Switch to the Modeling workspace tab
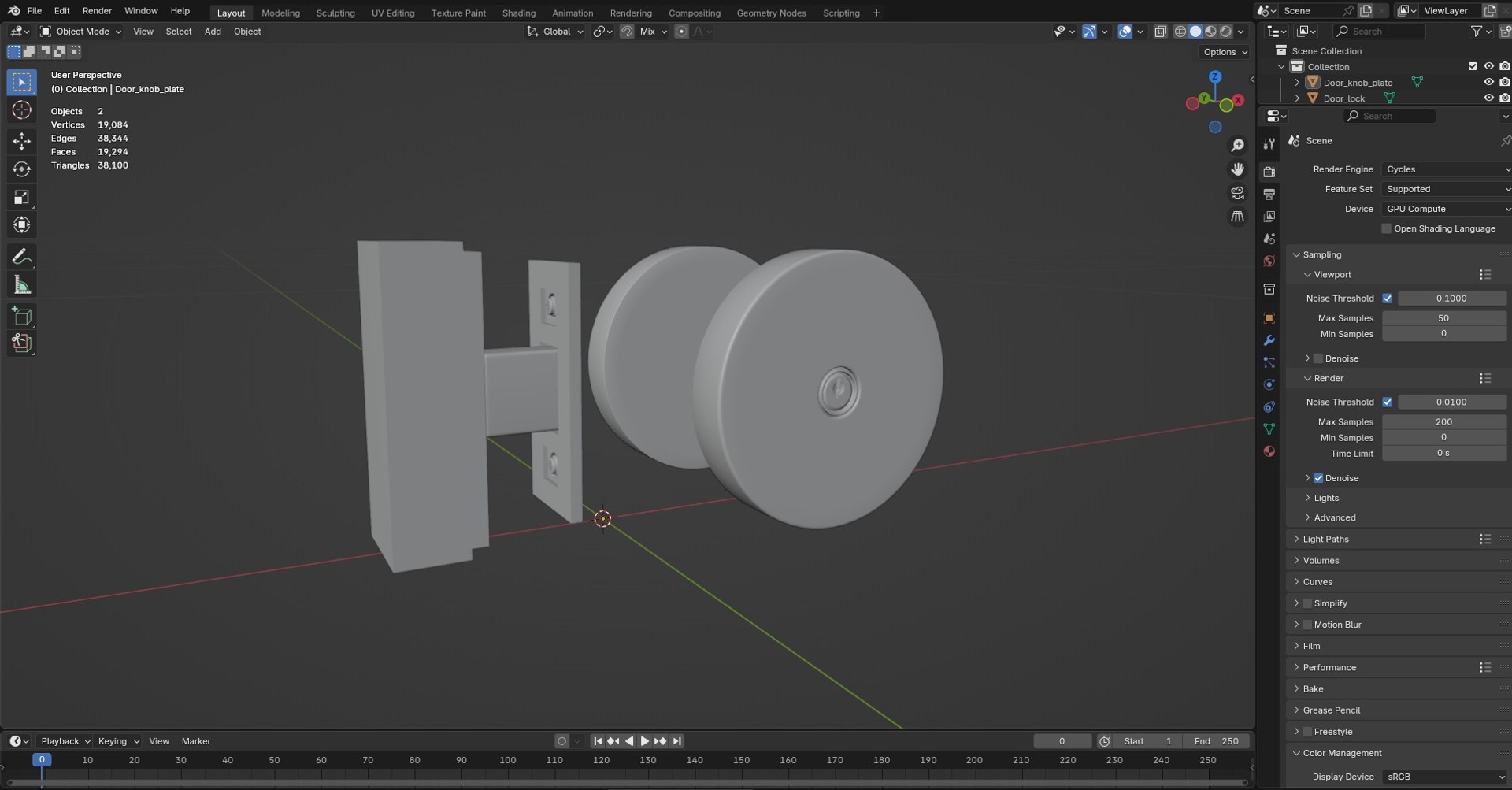 [280, 13]
